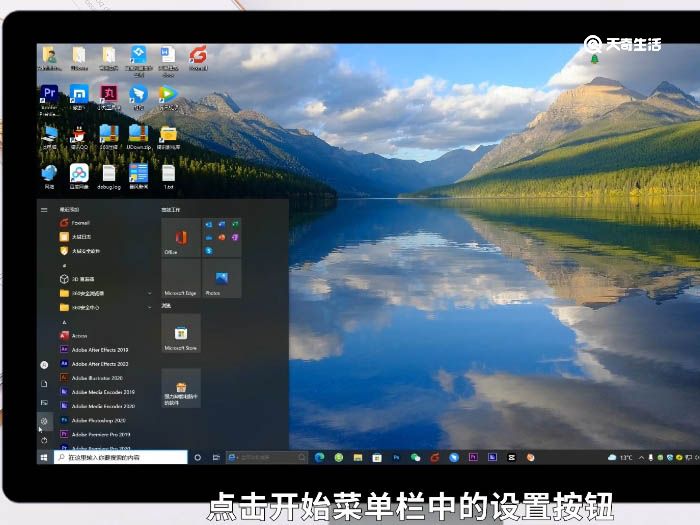Launch the Photos tile
Image resolution: width=700 pixels, height=525 pixels.
click(221, 279)
